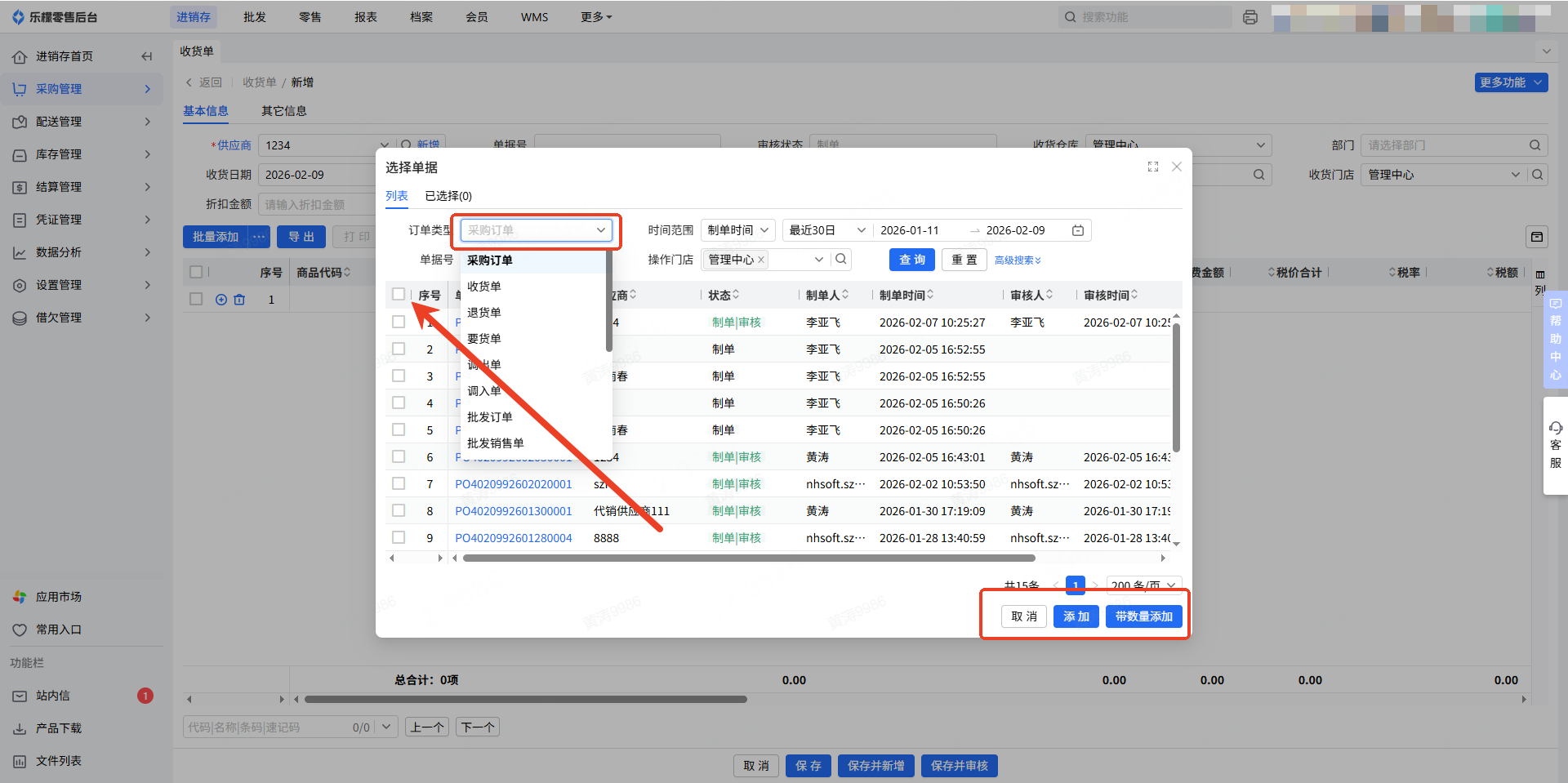Image resolution: width=1568 pixels, height=783 pixels.
Task: Go to page 1 in dialog pagination
Action: click(x=1076, y=585)
